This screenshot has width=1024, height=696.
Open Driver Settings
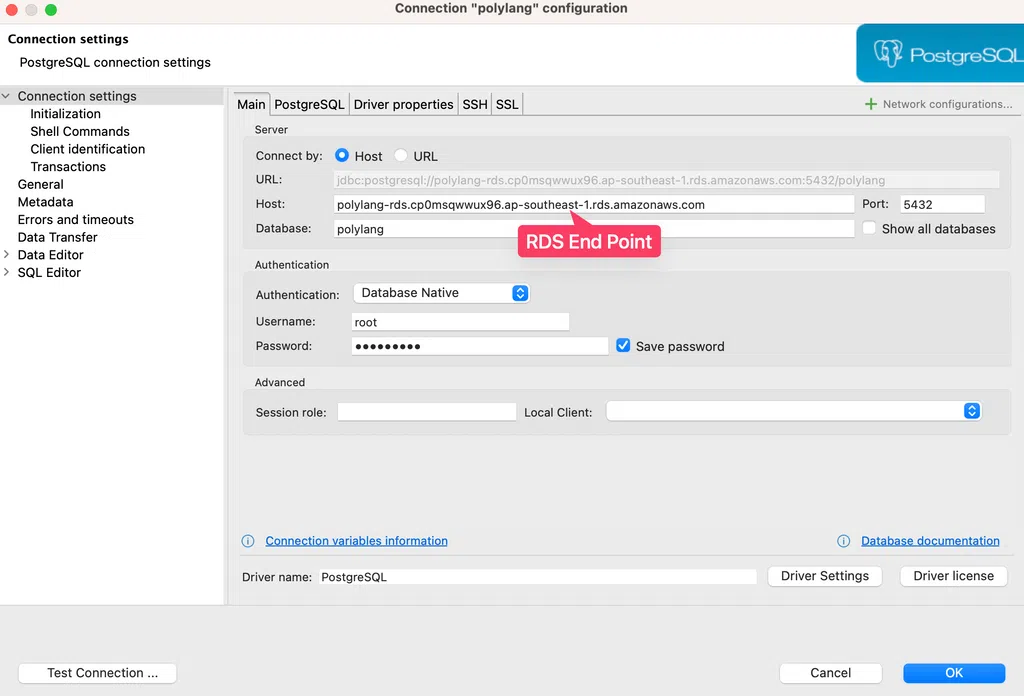825,576
